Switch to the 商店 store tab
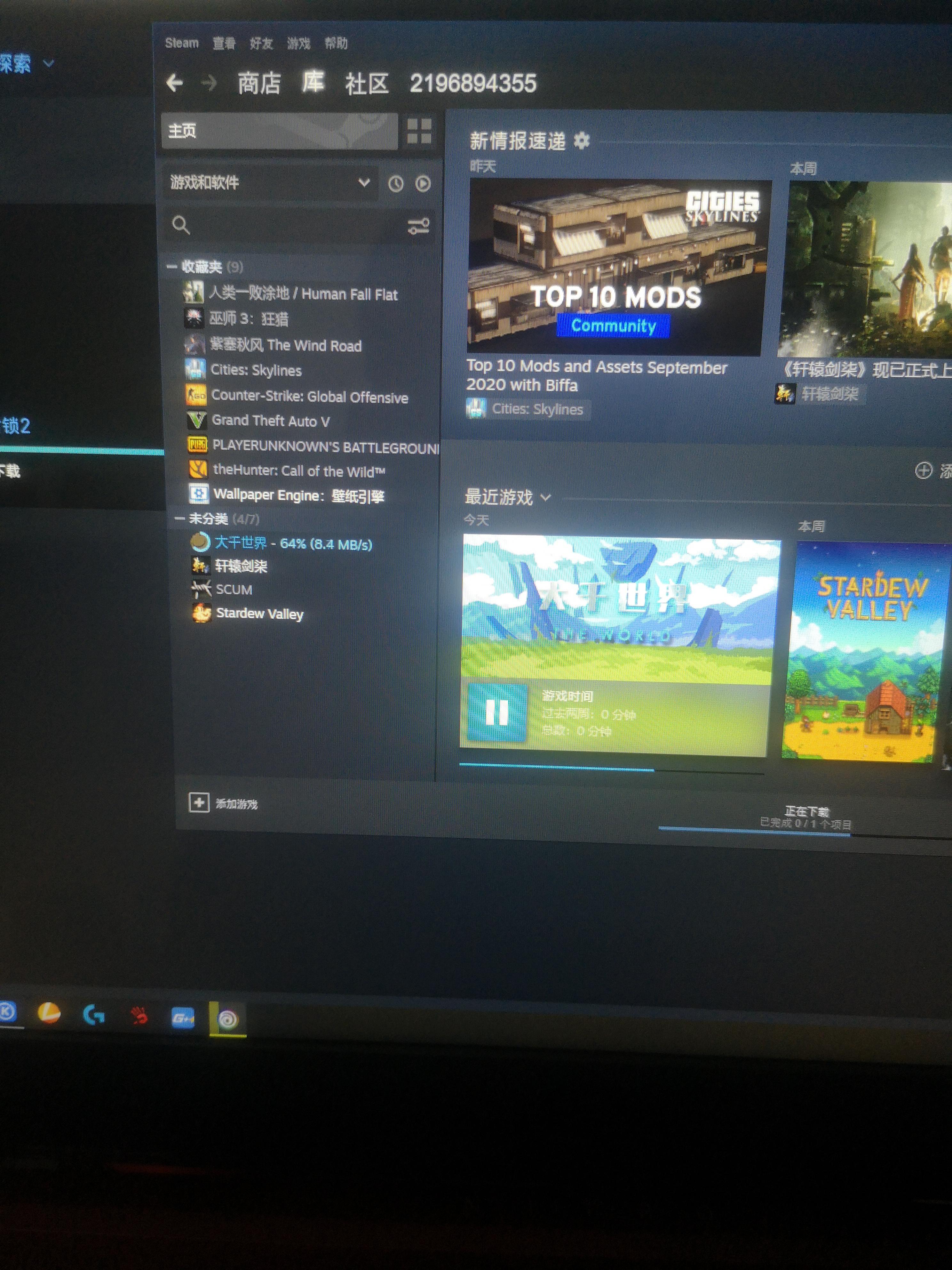The height and width of the screenshot is (1270, 952). [259, 83]
